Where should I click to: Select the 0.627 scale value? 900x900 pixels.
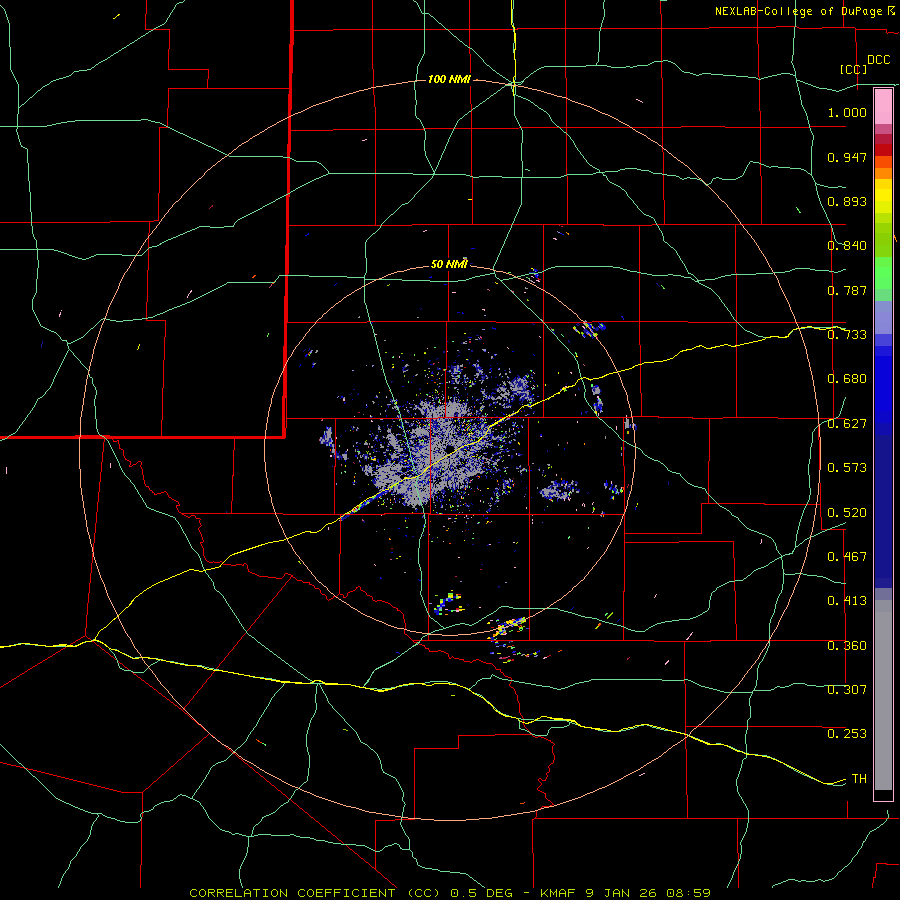(847, 424)
